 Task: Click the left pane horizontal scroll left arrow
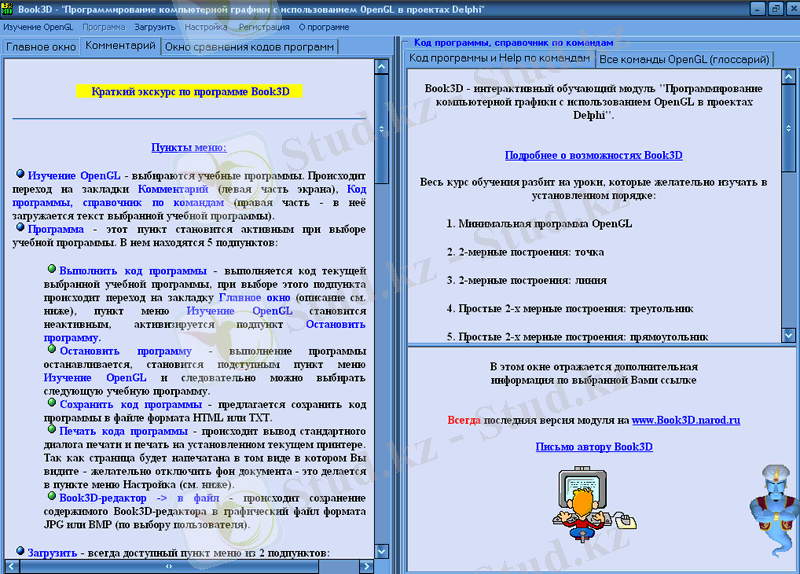(x=12, y=566)
